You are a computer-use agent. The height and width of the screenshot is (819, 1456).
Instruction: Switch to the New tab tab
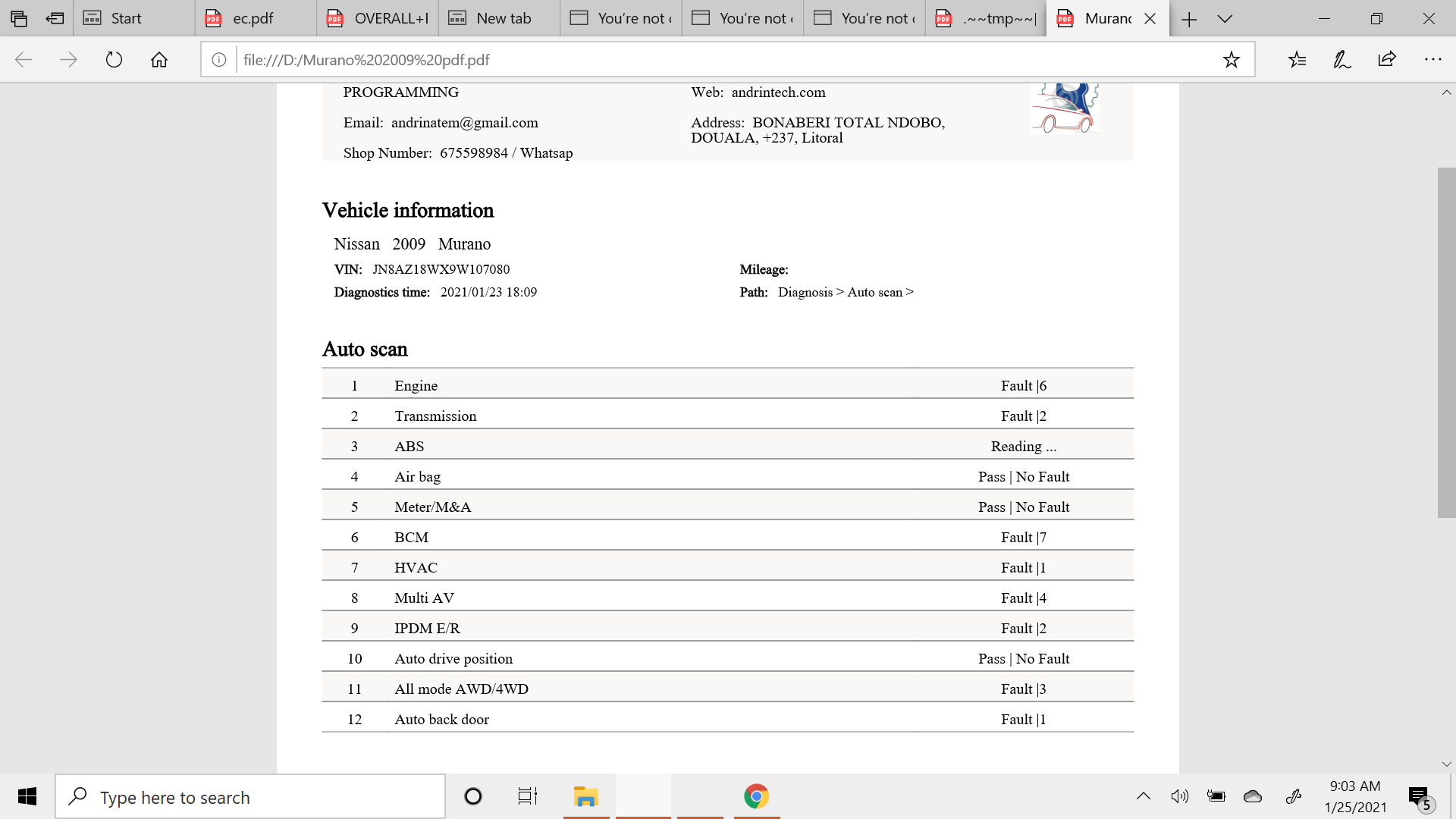504,18
